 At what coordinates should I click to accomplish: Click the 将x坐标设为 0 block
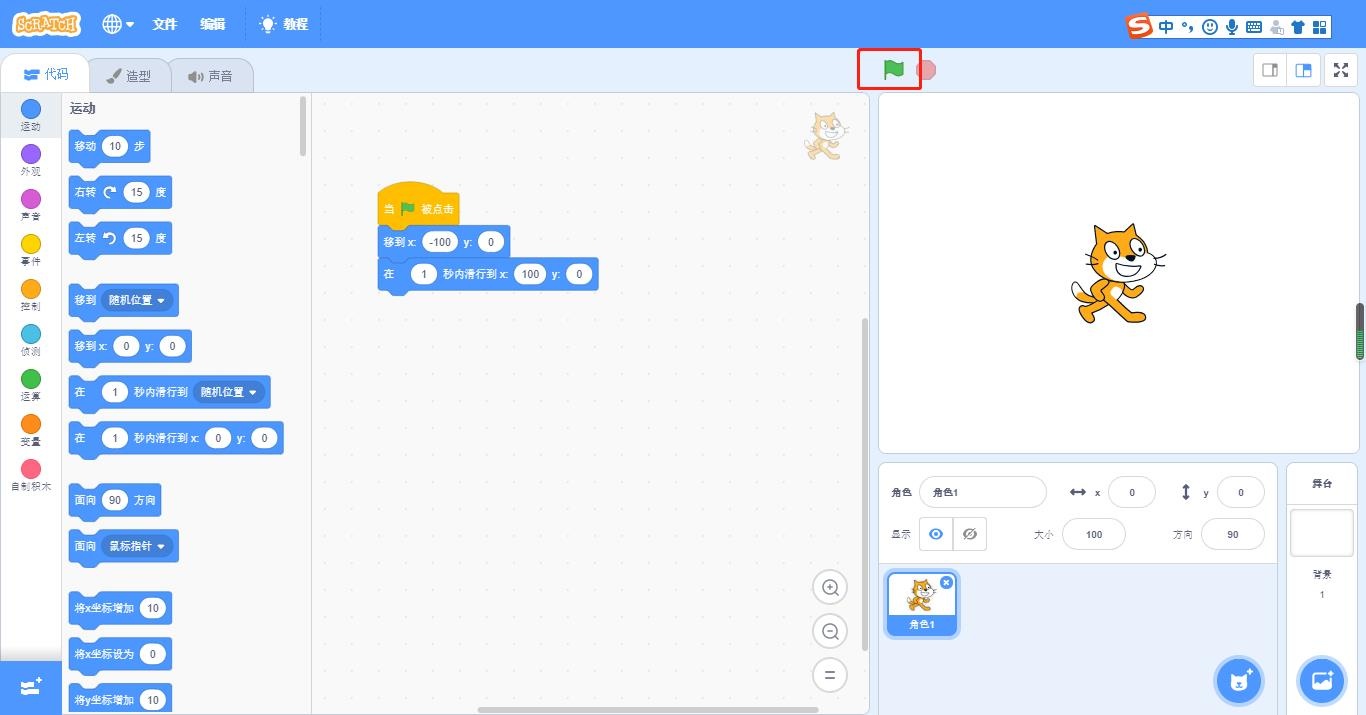coord(120,654)
